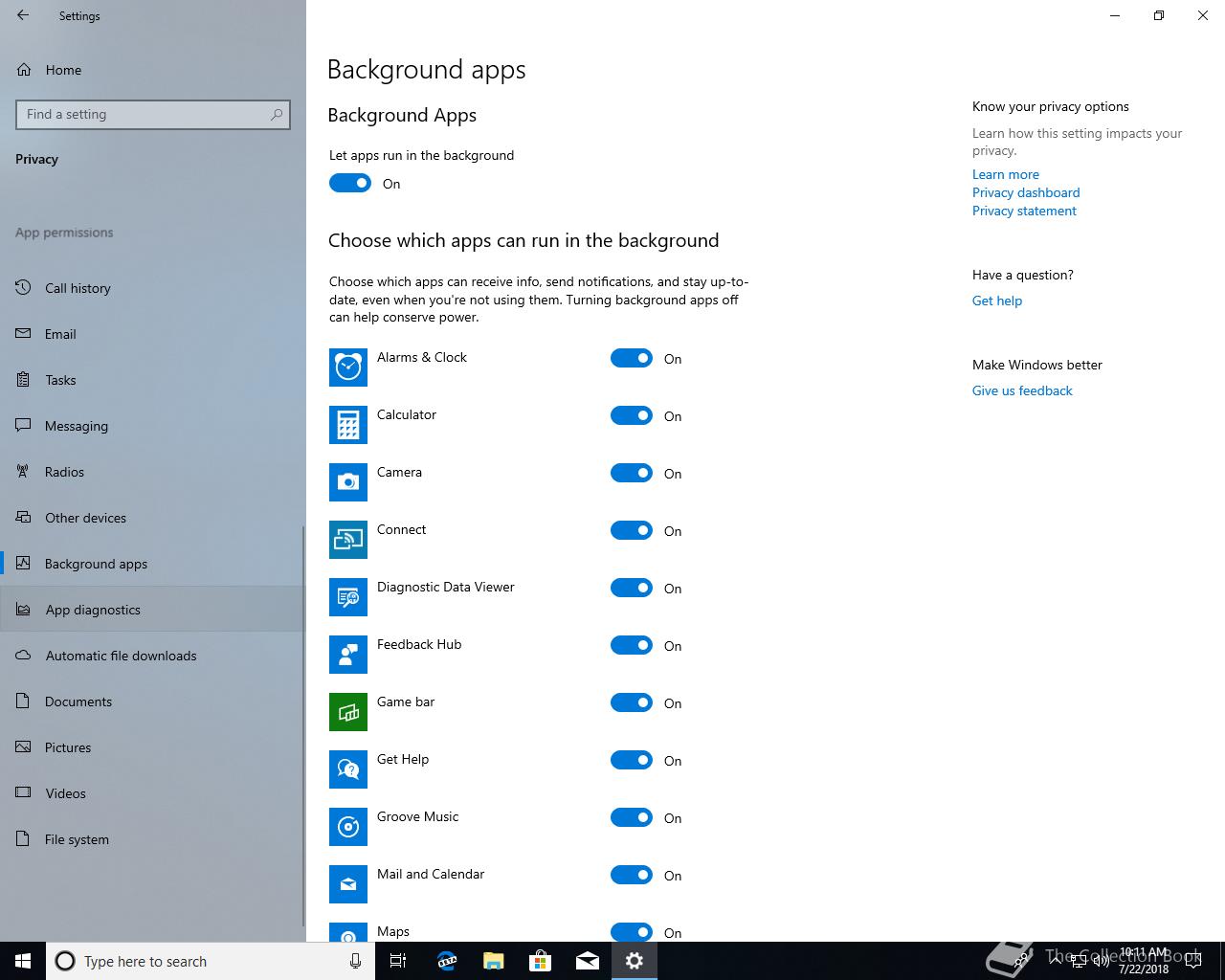Open Automatic file downloads page
The height and width of the screenshot is (980, 1225).
pyautogui.click(x=151, y=656)
